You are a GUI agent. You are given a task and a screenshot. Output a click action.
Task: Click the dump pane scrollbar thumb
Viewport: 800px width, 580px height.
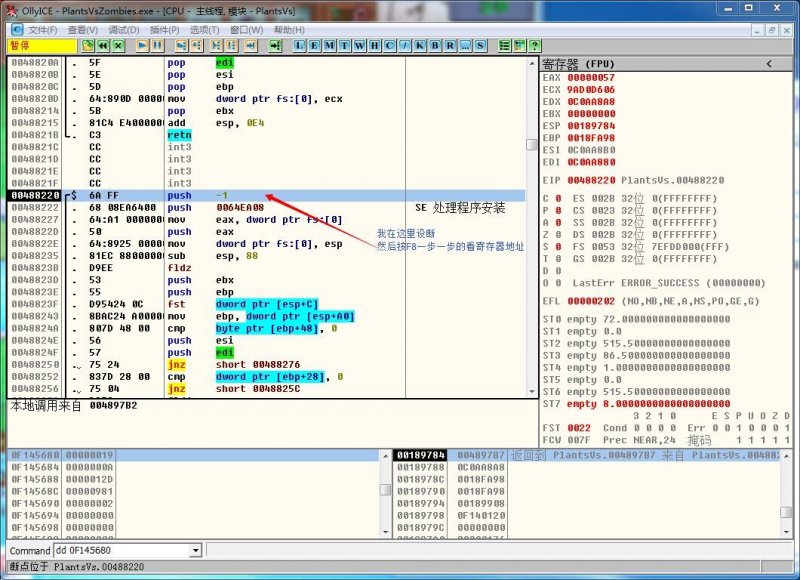[x=385, y=490]
